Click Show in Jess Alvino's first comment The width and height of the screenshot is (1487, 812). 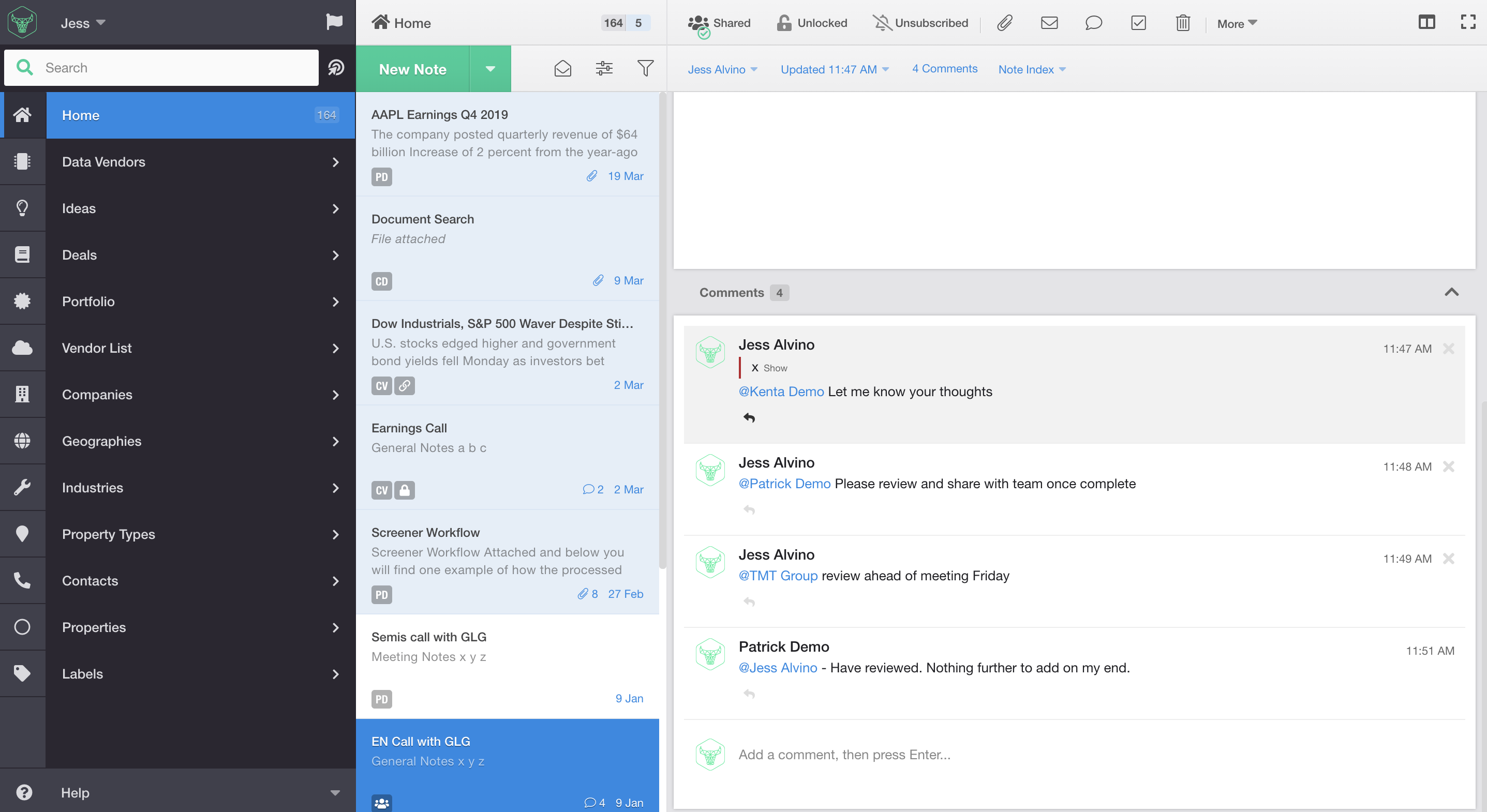(775, 368)
